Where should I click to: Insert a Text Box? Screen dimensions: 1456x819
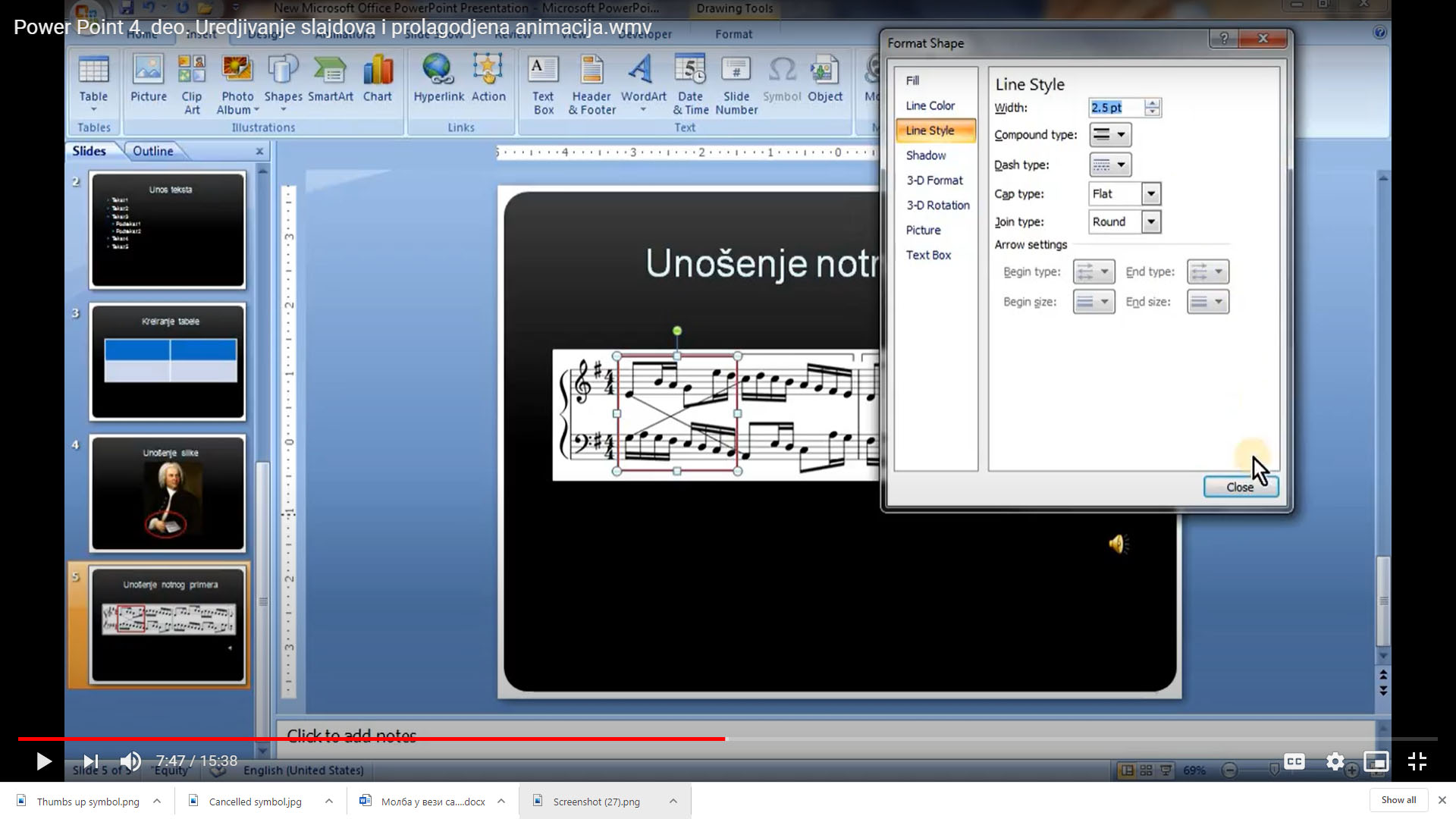543,84
